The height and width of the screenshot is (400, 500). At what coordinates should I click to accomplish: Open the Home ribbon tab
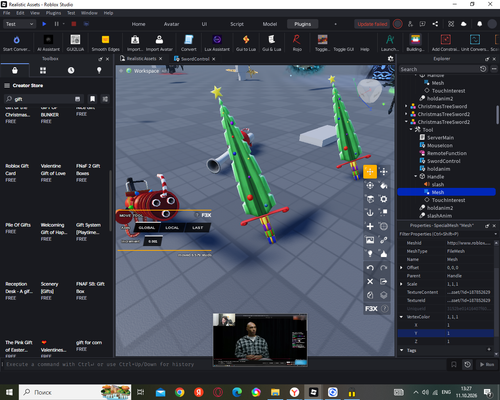coord(138,24)
